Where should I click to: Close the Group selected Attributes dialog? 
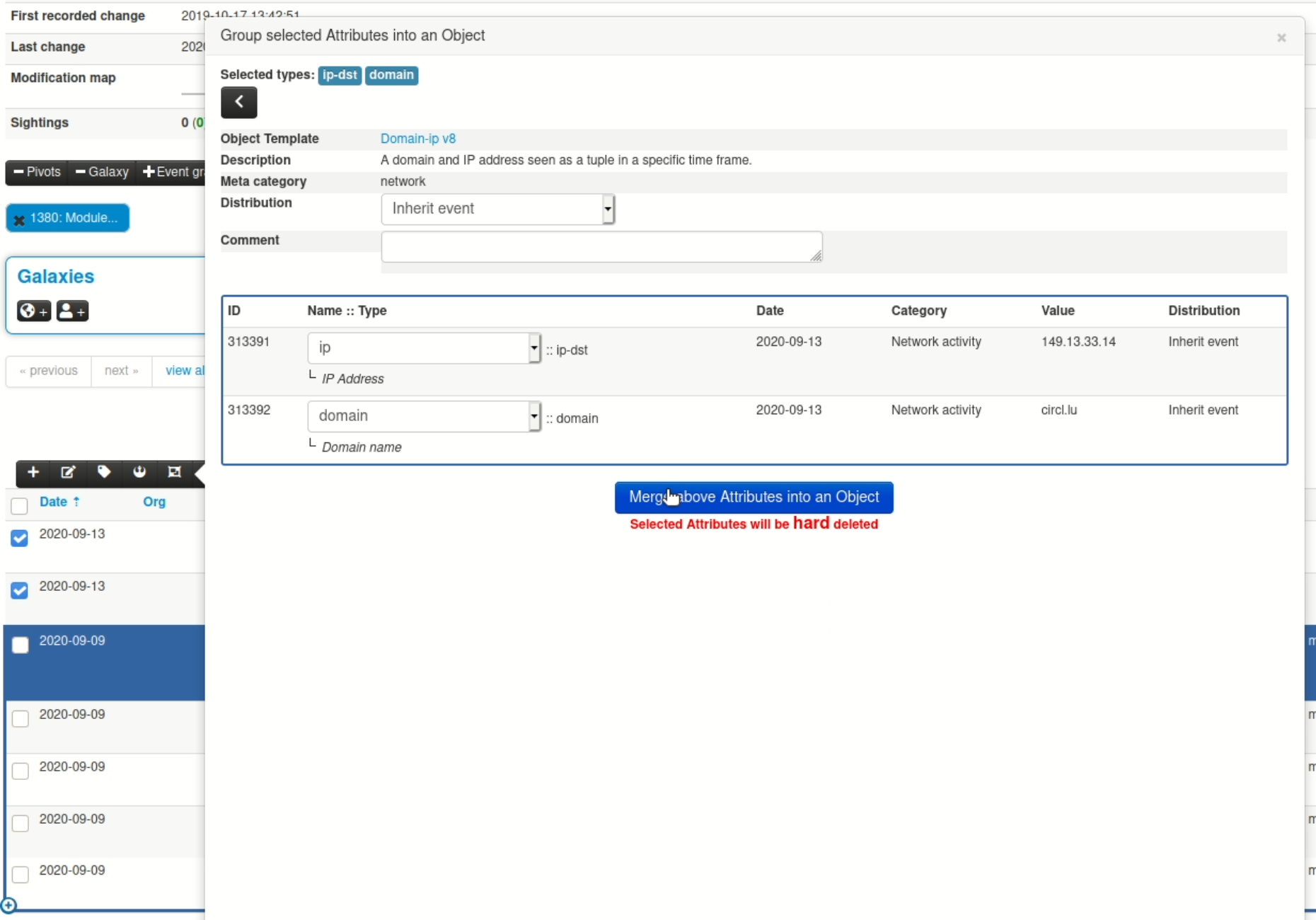(1281, 38)
